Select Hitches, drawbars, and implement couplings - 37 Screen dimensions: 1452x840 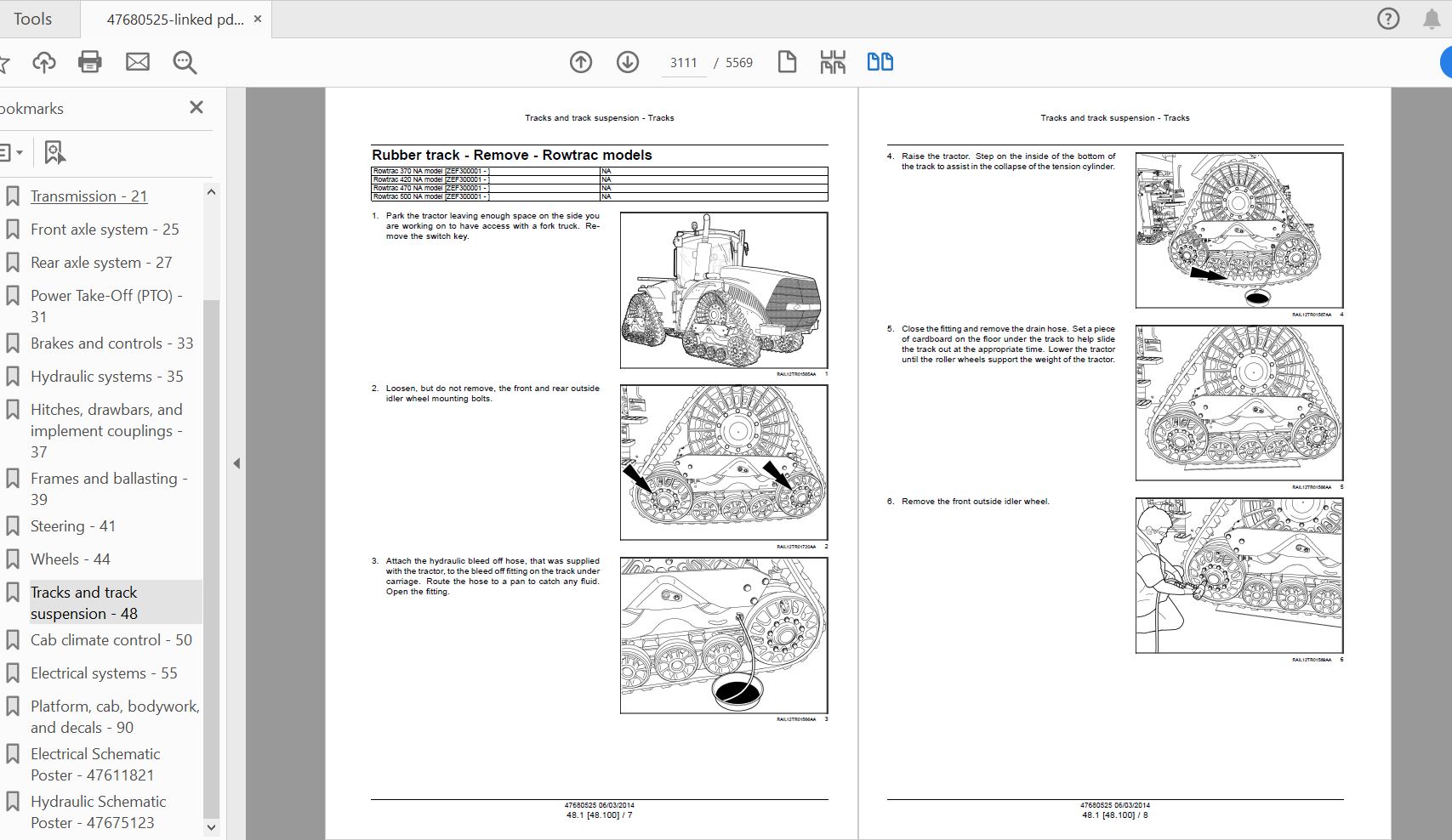[107, 431]
